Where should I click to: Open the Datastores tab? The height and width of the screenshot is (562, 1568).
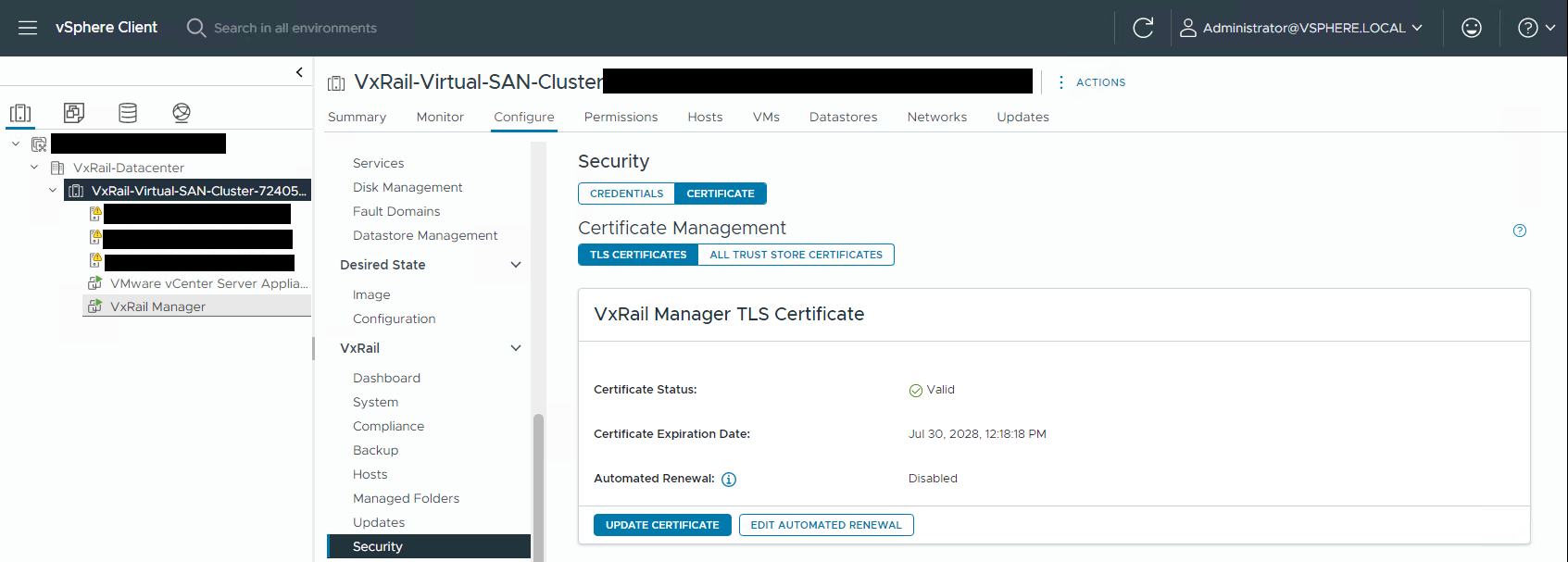tap(843, 117)
